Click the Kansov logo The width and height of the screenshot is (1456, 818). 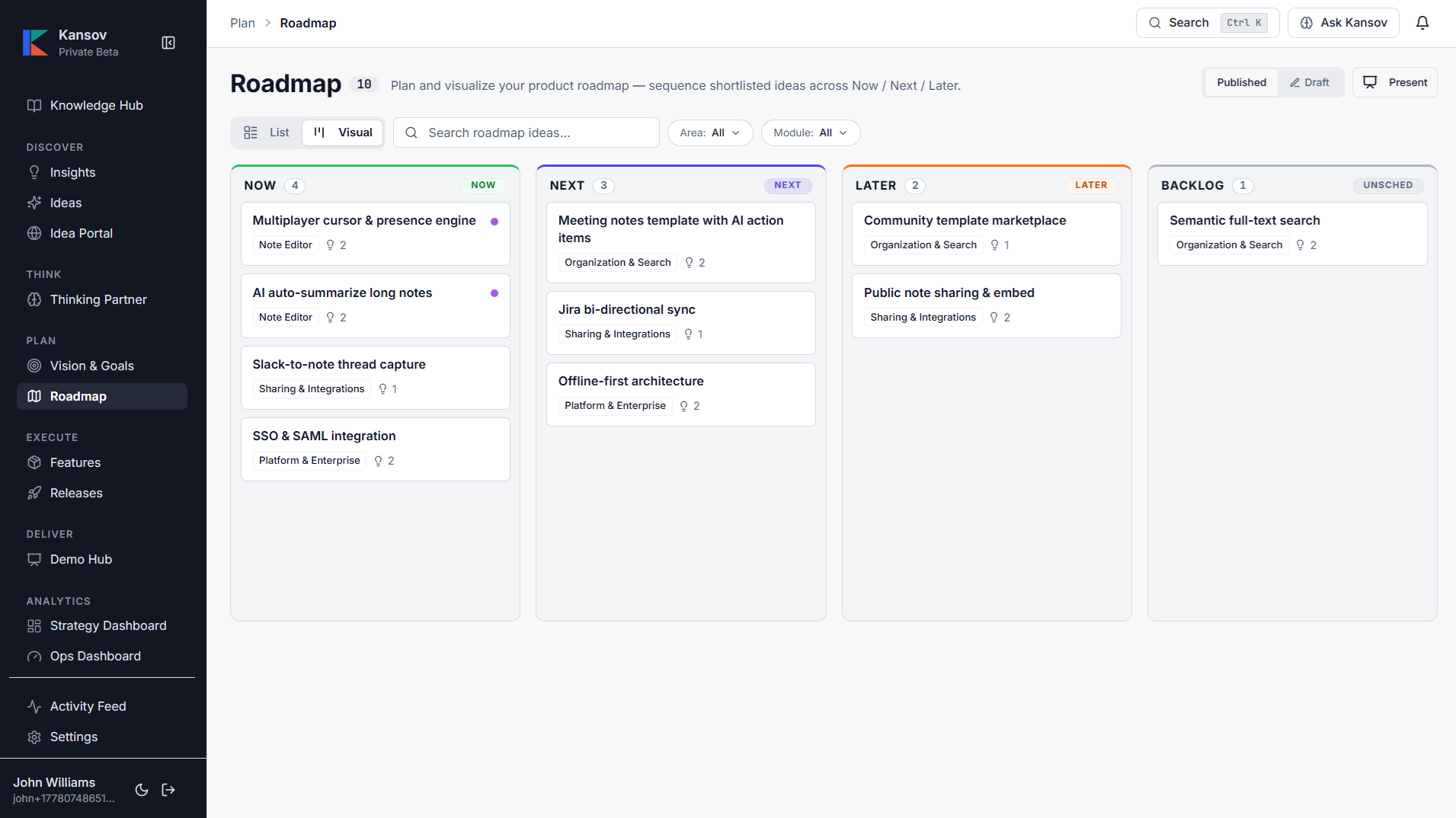point(35,43)
